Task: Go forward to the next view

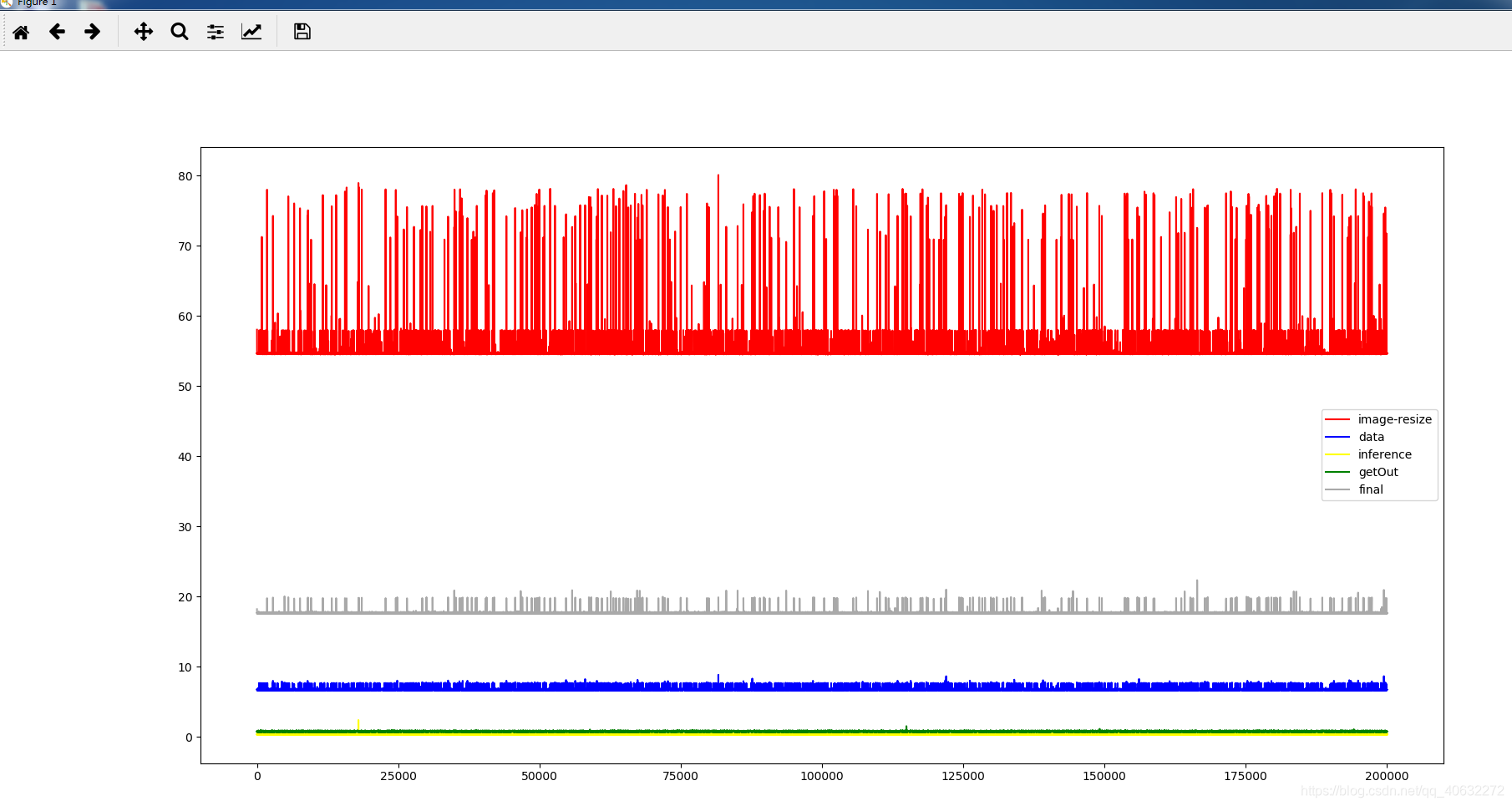Action: point(93,32)
